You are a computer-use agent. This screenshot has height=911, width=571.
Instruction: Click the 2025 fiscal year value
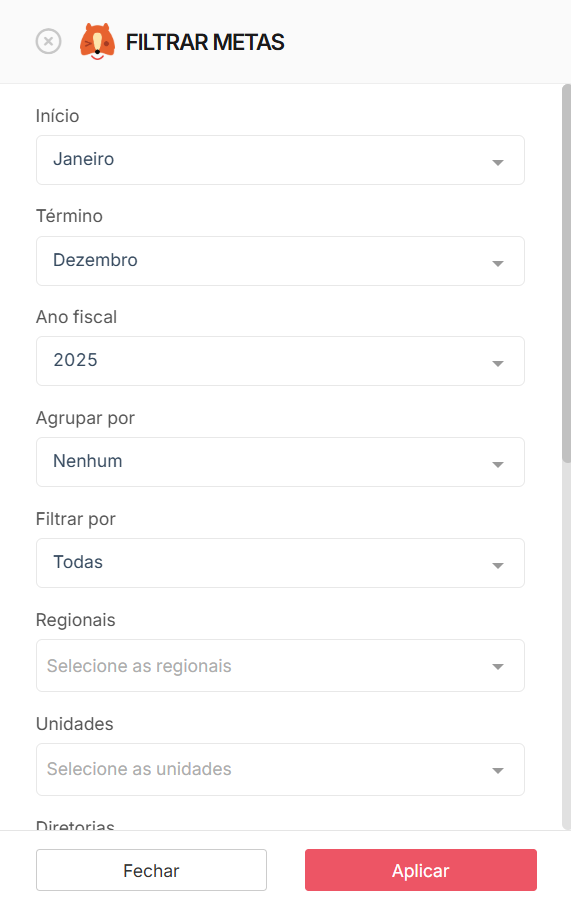pos(76,360)
